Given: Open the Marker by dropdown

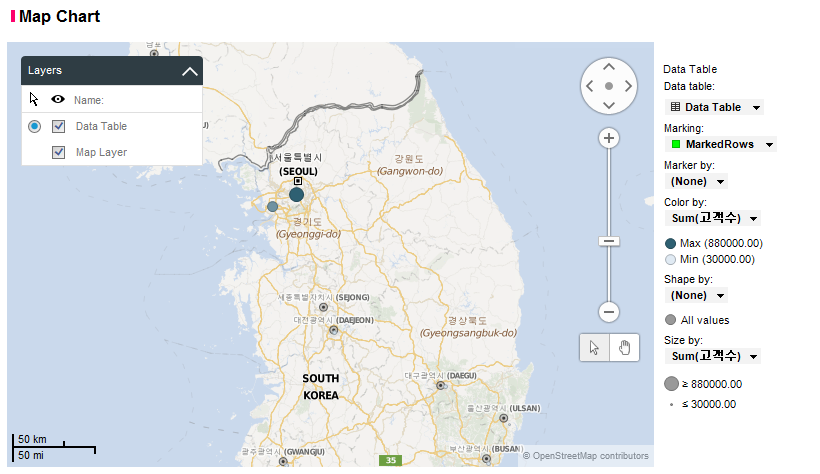Looking at the screenshot, I should point(696,182).
